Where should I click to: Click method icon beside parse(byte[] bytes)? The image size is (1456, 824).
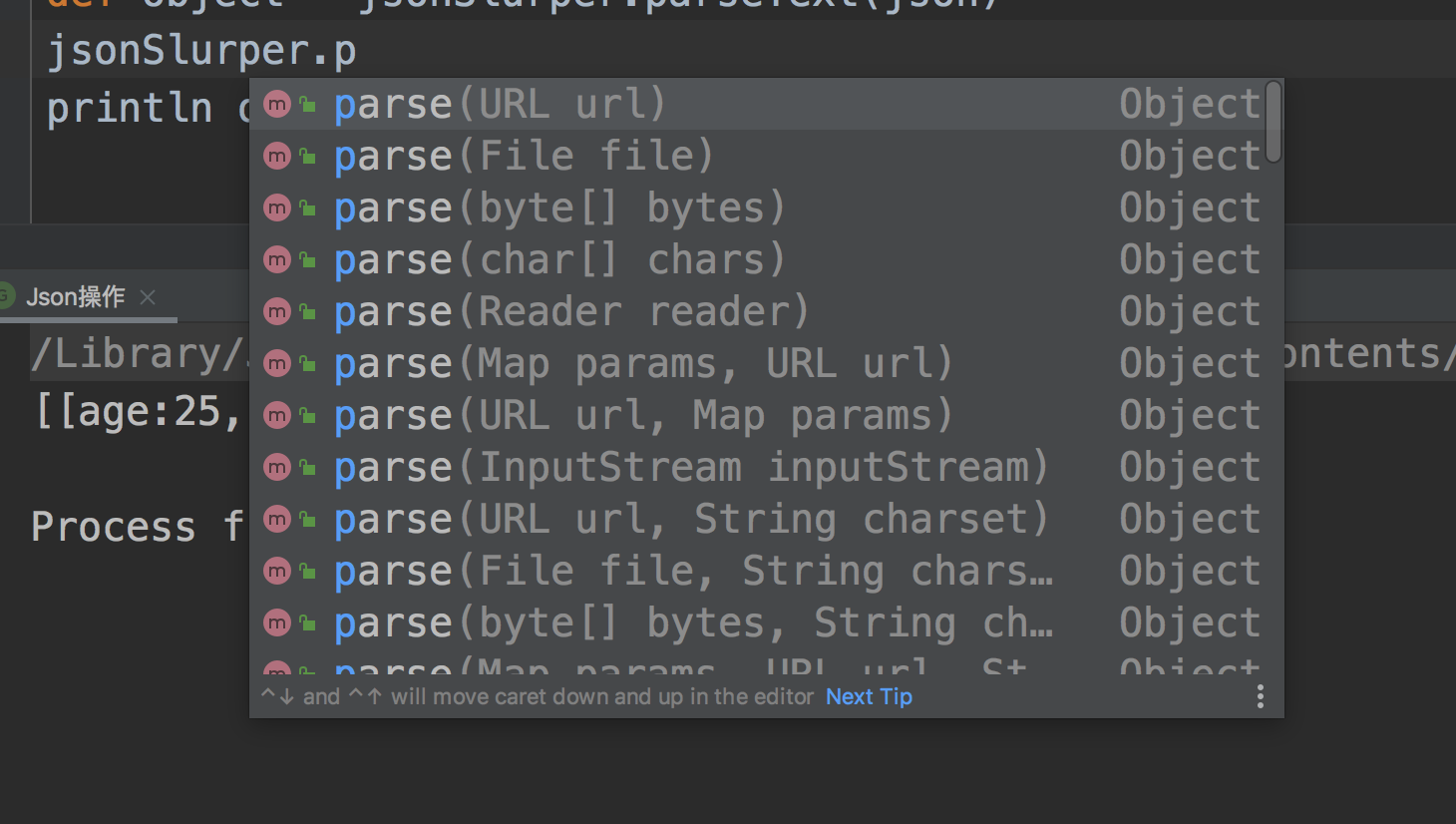coord(277,207)
